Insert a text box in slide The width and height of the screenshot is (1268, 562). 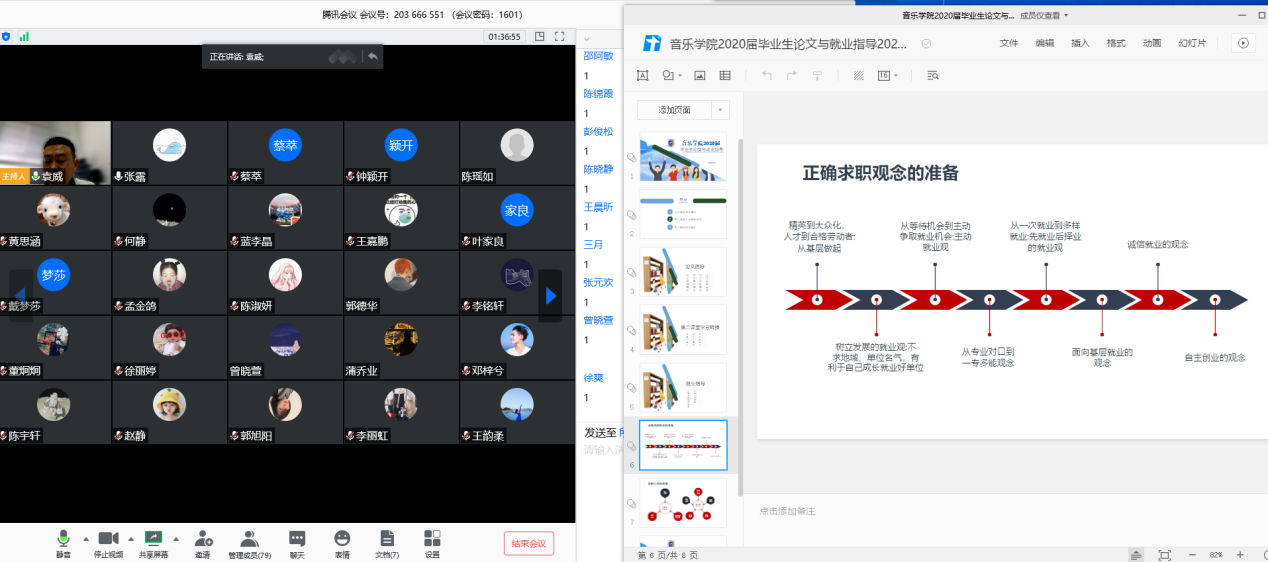(x=642, y=76)
